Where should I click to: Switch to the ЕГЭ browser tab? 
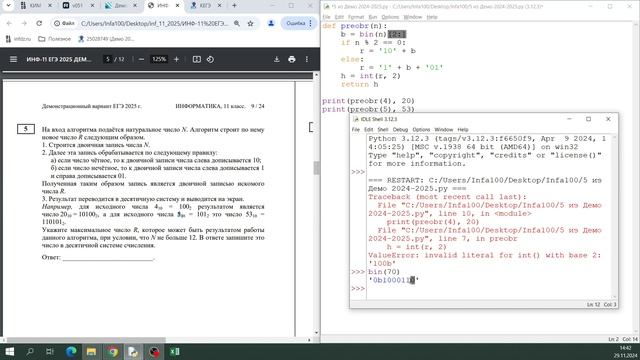(x=205, y=6)
